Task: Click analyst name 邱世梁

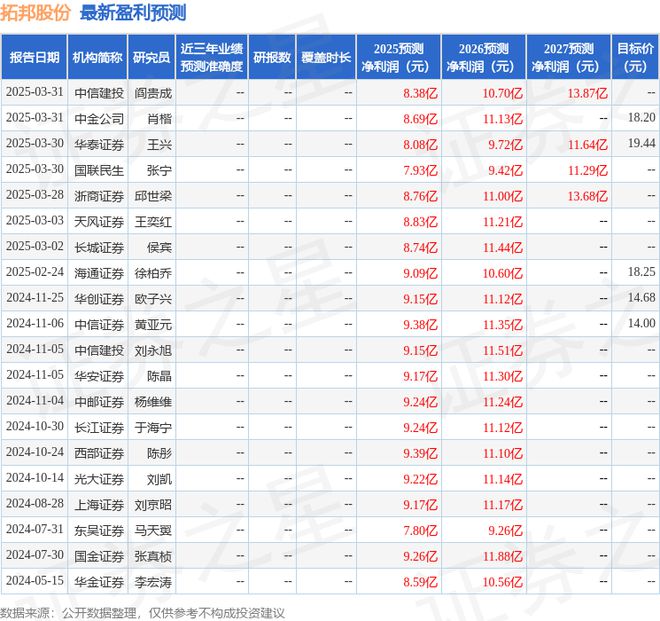Action: 153,196
